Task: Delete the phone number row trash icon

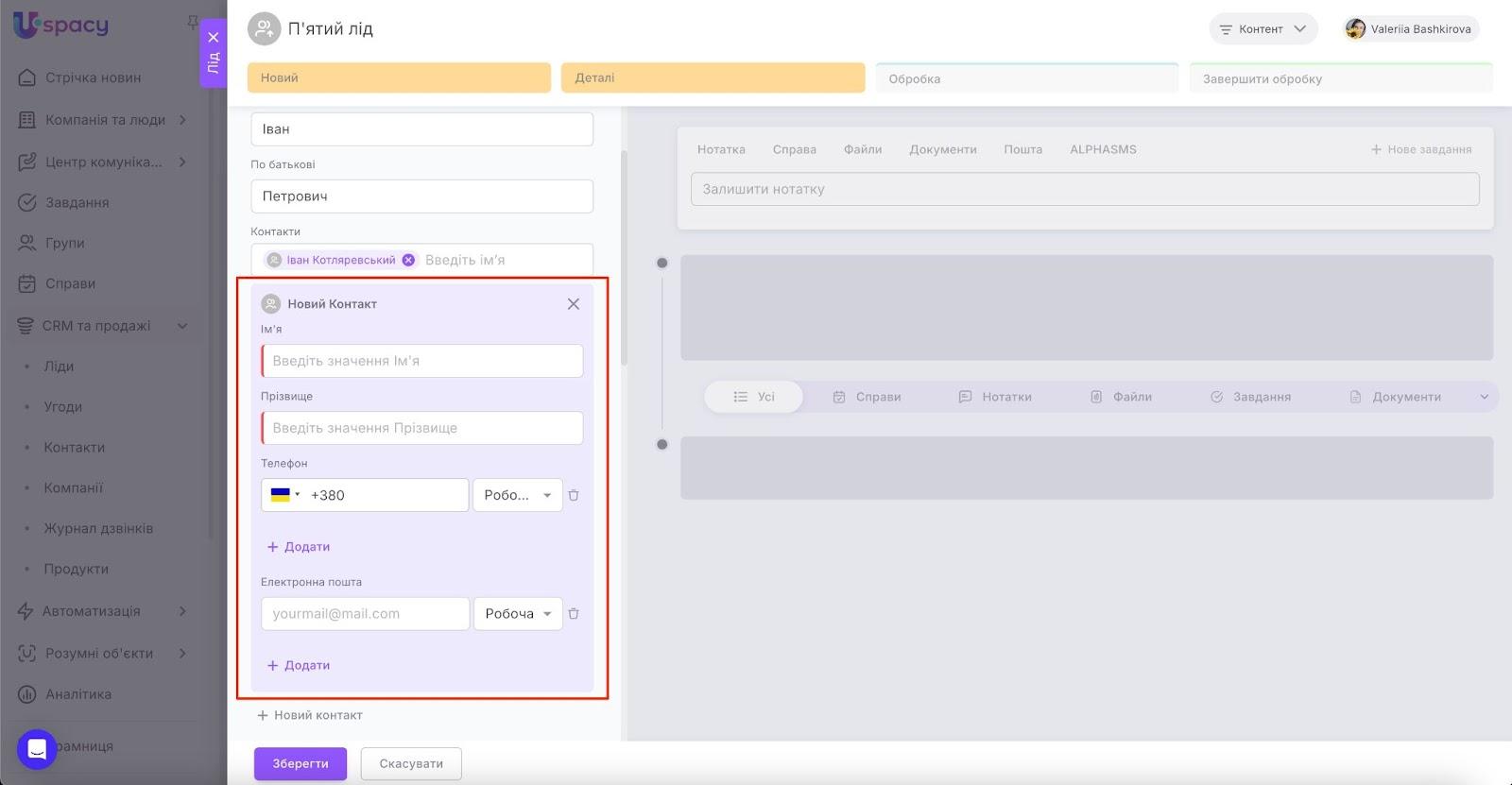Action: [574, 495]
